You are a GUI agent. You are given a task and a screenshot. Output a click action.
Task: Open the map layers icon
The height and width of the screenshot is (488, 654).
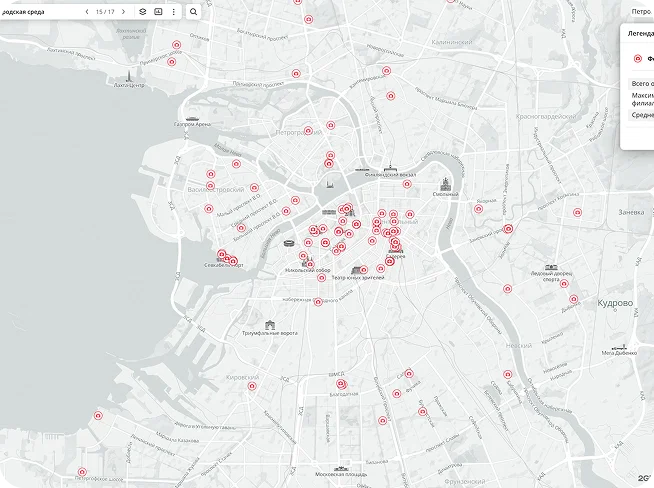(143, 11)
